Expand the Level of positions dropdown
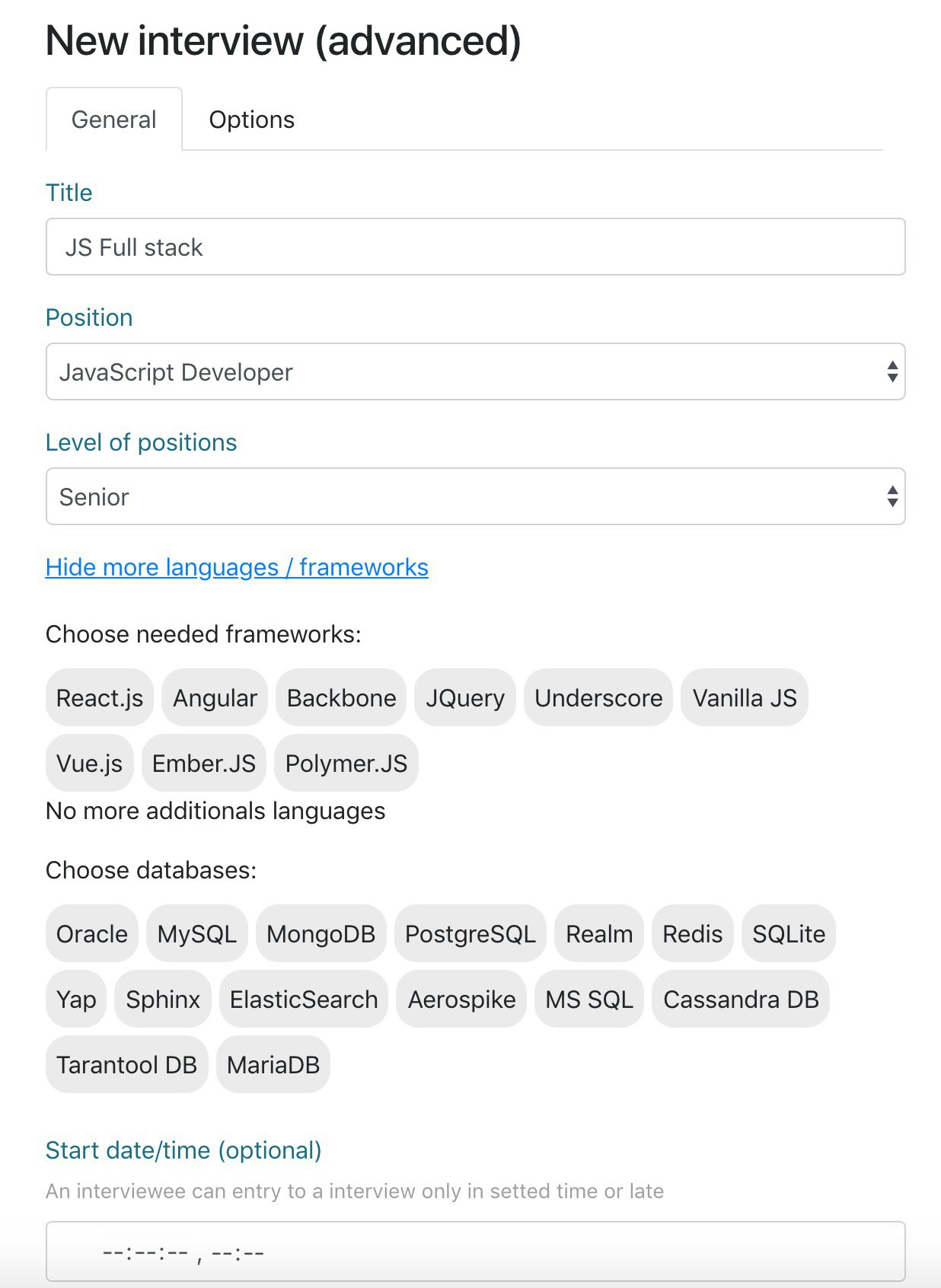Viewport: 941px width, 1288px height. pos(475,496)
